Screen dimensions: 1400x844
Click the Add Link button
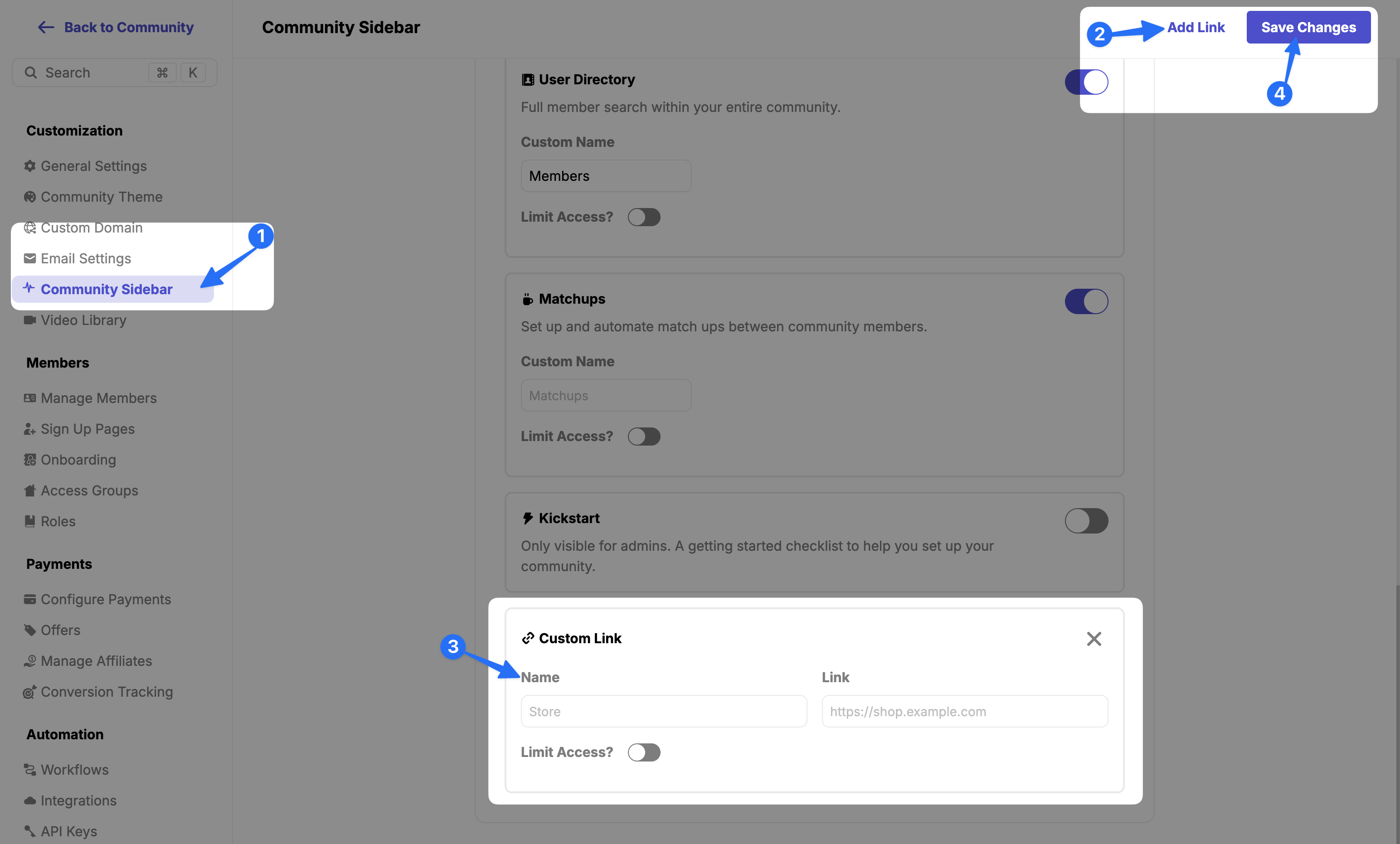(x=1196, y=27)
